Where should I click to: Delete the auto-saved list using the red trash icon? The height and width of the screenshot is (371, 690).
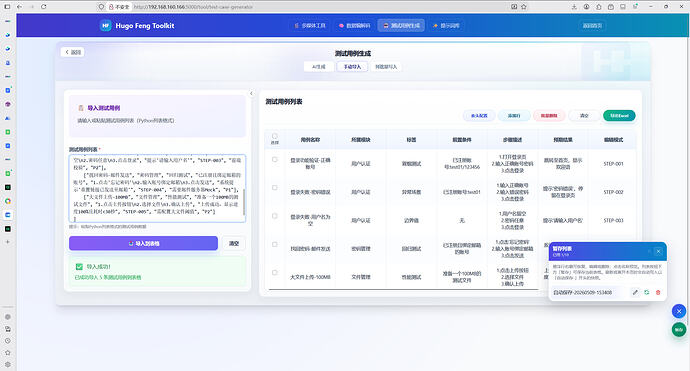658,292
